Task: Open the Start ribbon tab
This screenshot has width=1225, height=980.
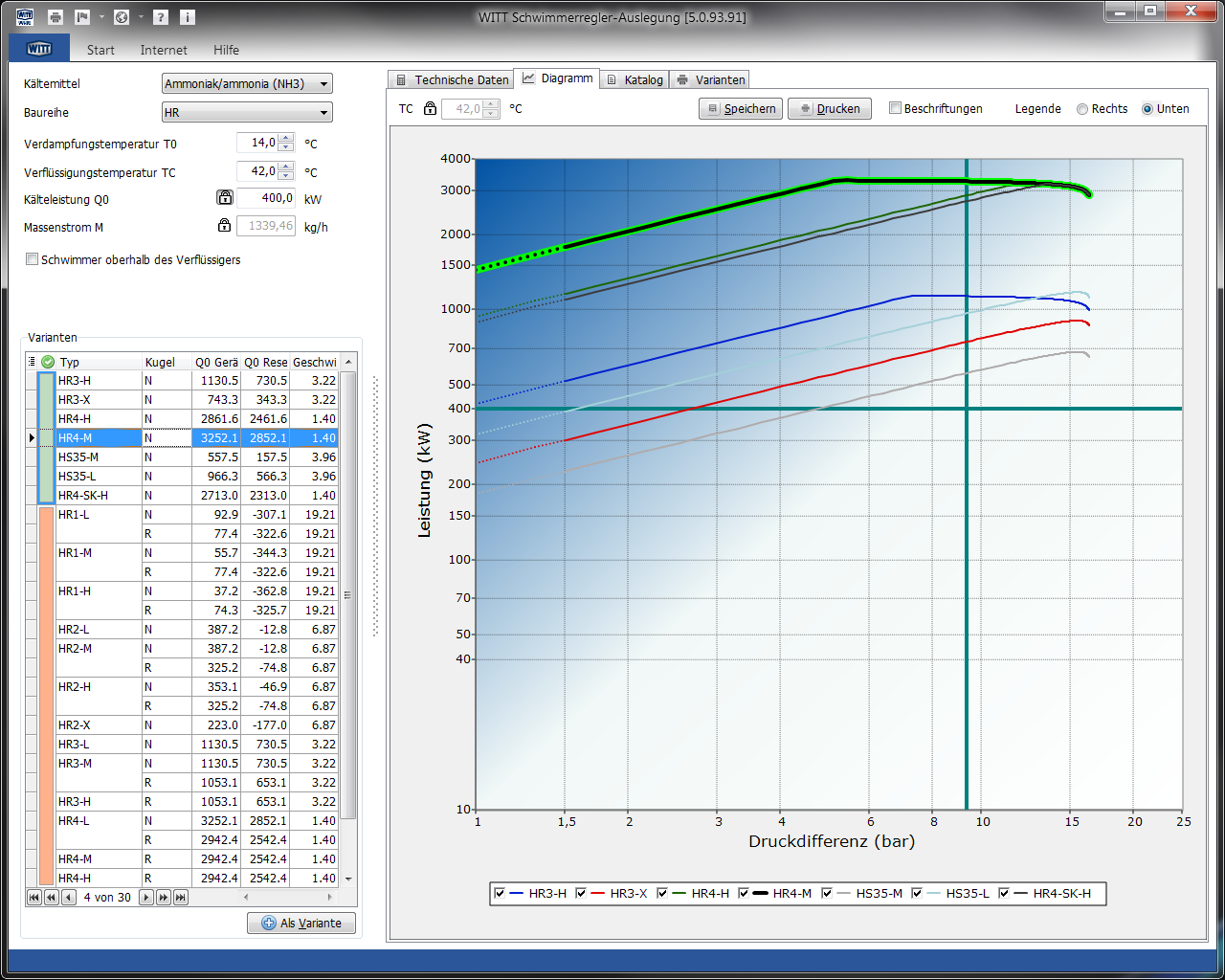Action: (100, 50)
